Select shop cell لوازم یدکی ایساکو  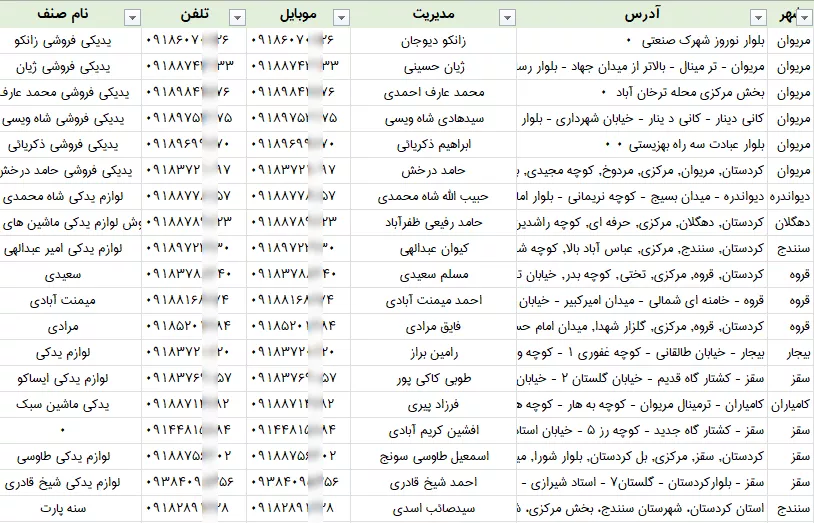point(71,378)
